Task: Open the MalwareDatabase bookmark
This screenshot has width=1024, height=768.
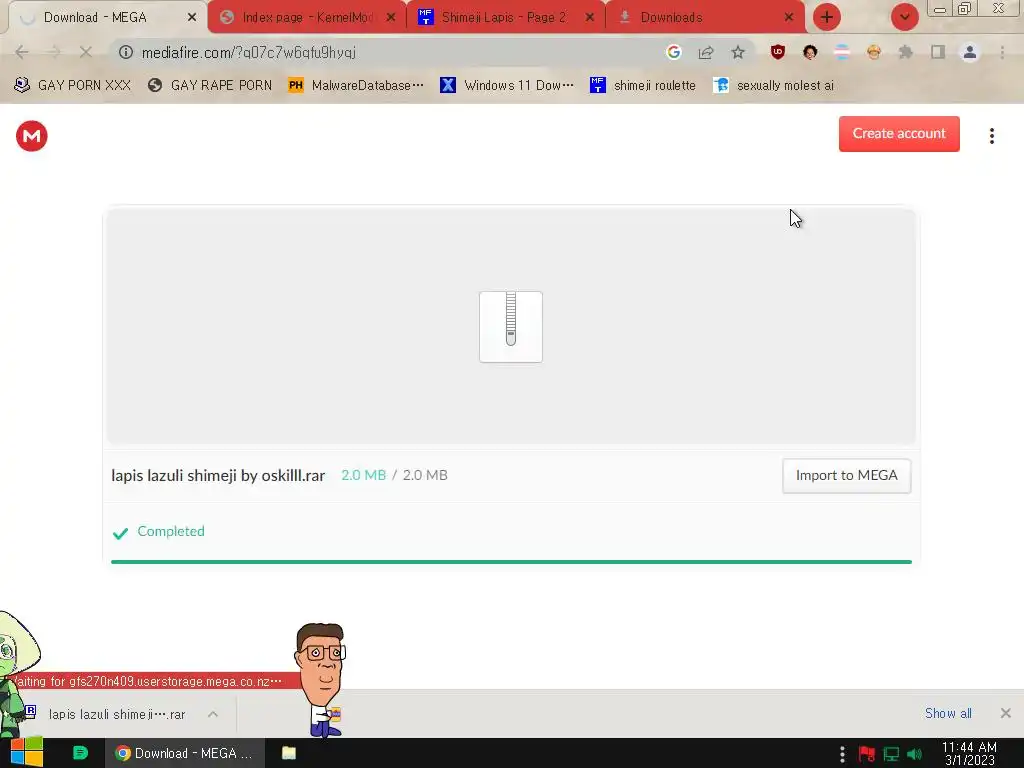Action: pos(356,85)
